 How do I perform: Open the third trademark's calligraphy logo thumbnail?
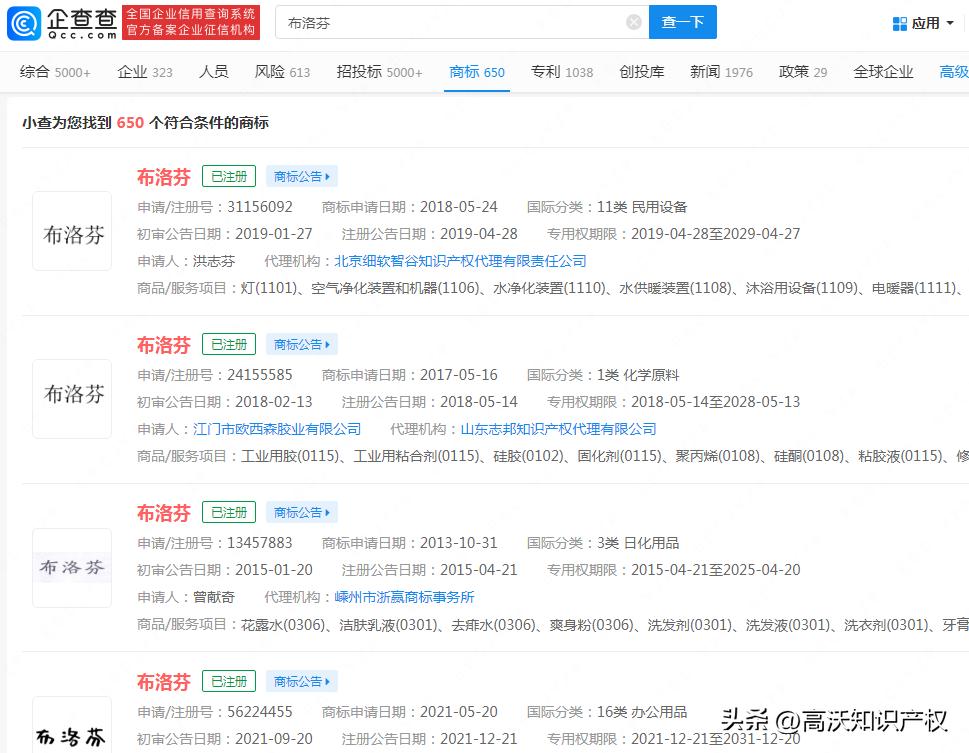tap(72, 567)
